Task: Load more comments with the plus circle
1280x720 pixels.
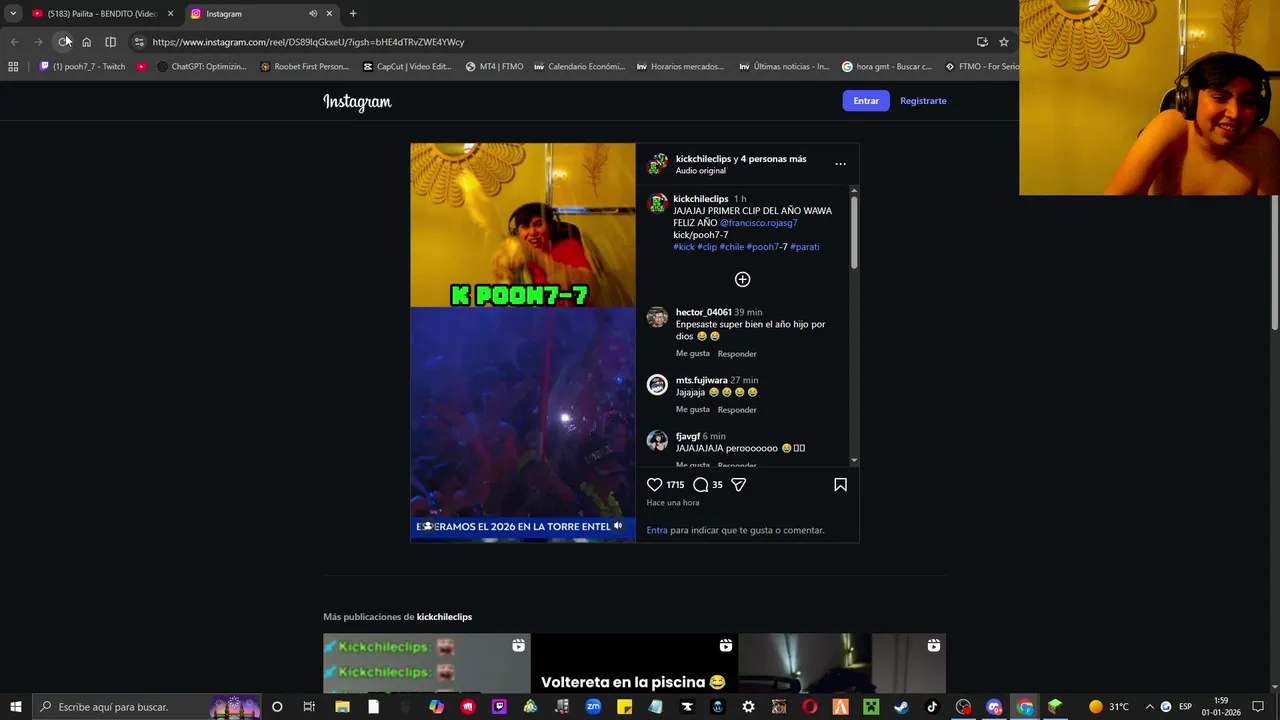Action: point(742,279)
